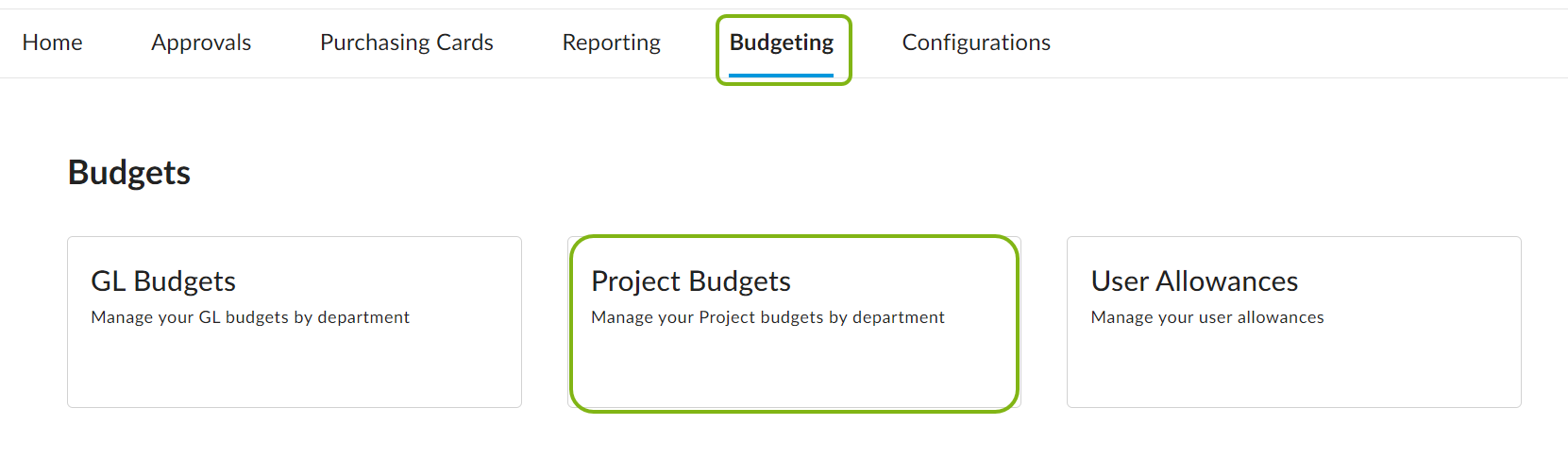The image size is (1568, 459).
Task: Click the Budgets page heading
Action: 129,173
